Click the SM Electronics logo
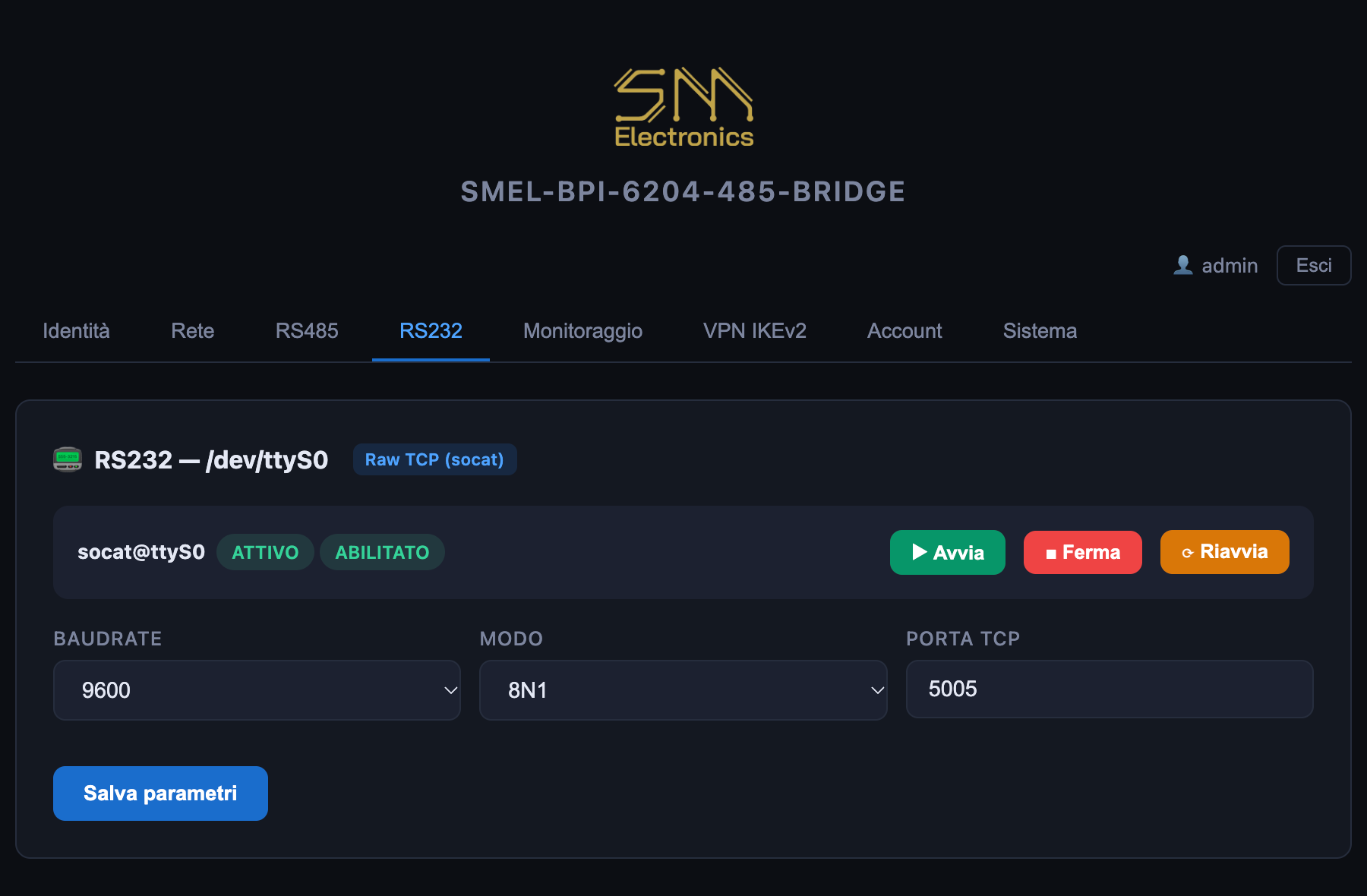Image resolution: width=1367 pixels, height=896 pixels. [x=683, y=107]
